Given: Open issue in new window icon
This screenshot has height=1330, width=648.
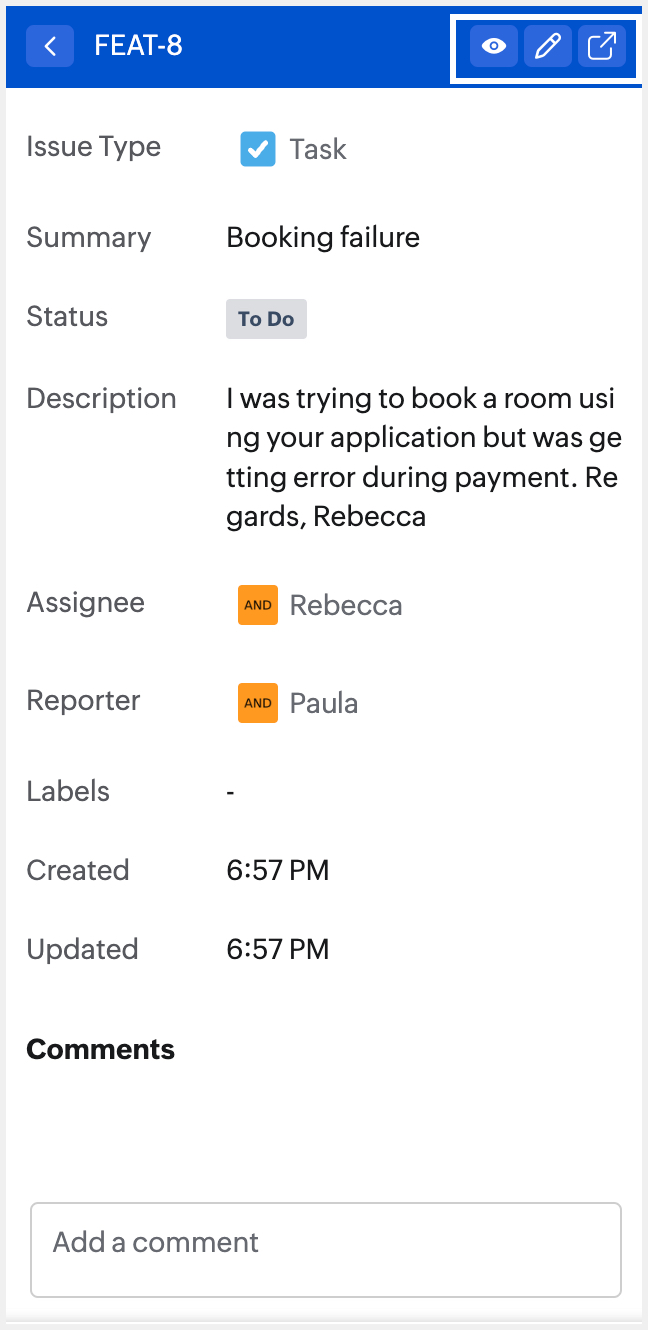Looking at the screenshot, I should coord(601,47).
